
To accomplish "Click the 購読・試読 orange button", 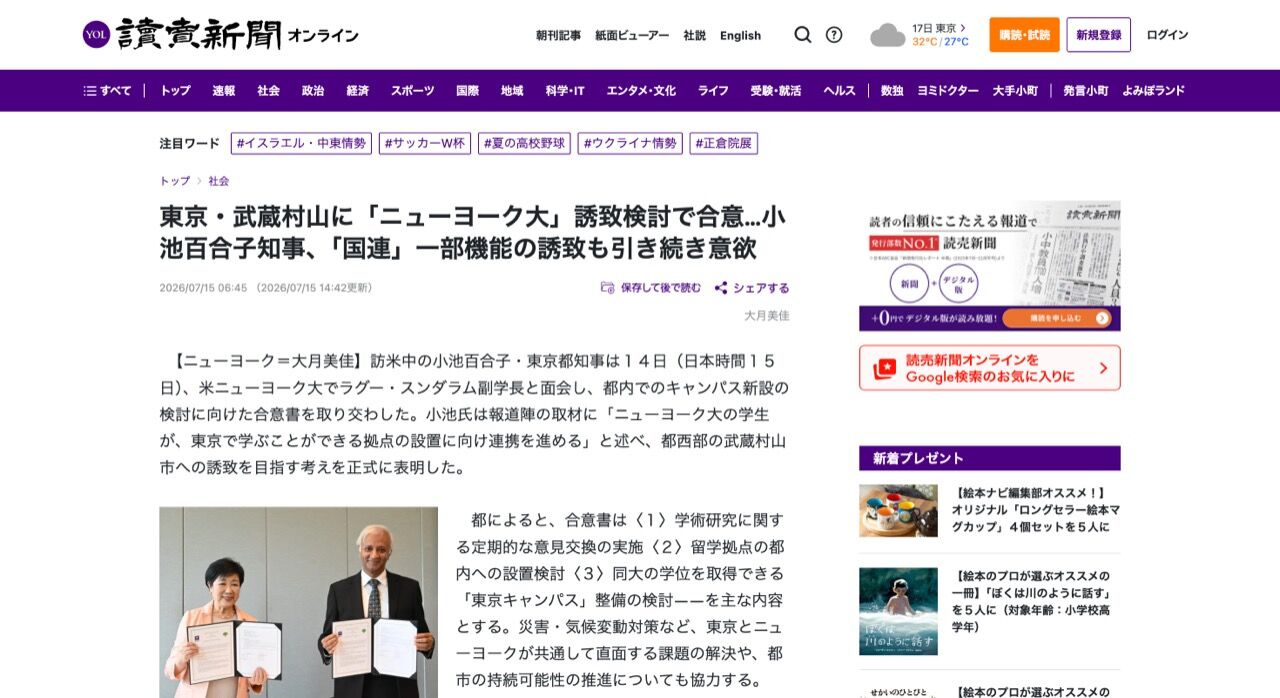I will coord(1024,35).
